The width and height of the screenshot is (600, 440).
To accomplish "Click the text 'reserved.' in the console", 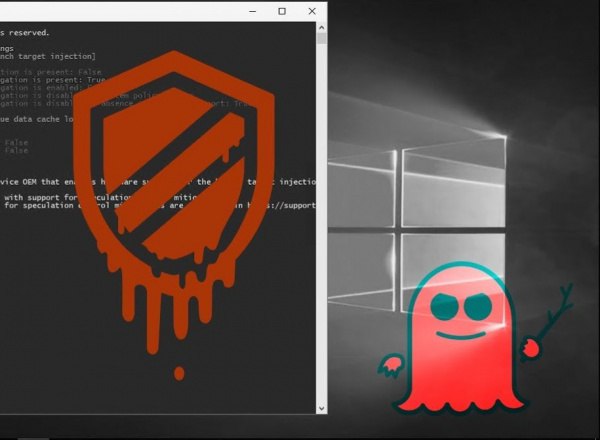I will coord(29,33).
